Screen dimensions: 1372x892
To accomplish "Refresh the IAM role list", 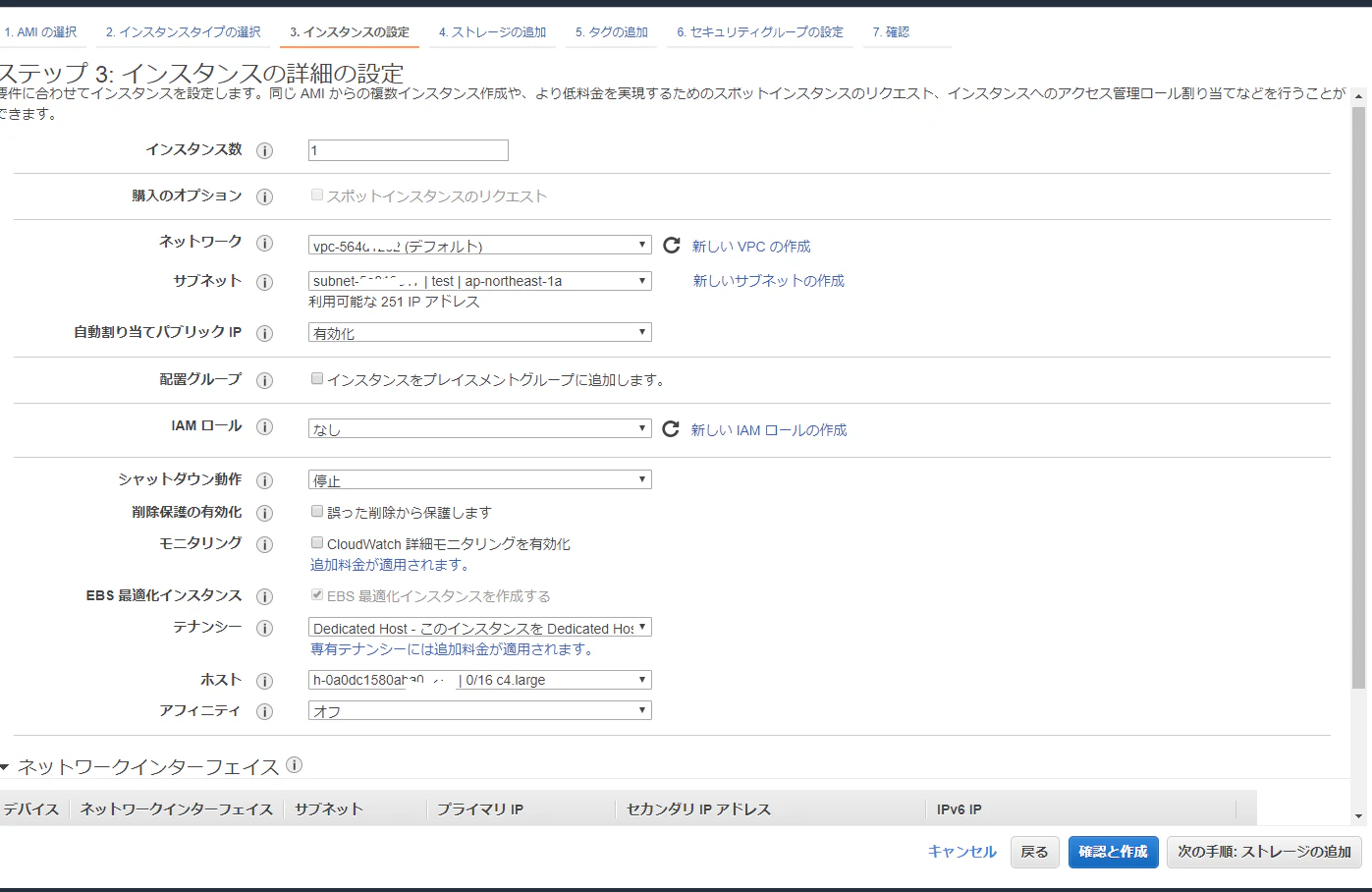I will (671, 428).
